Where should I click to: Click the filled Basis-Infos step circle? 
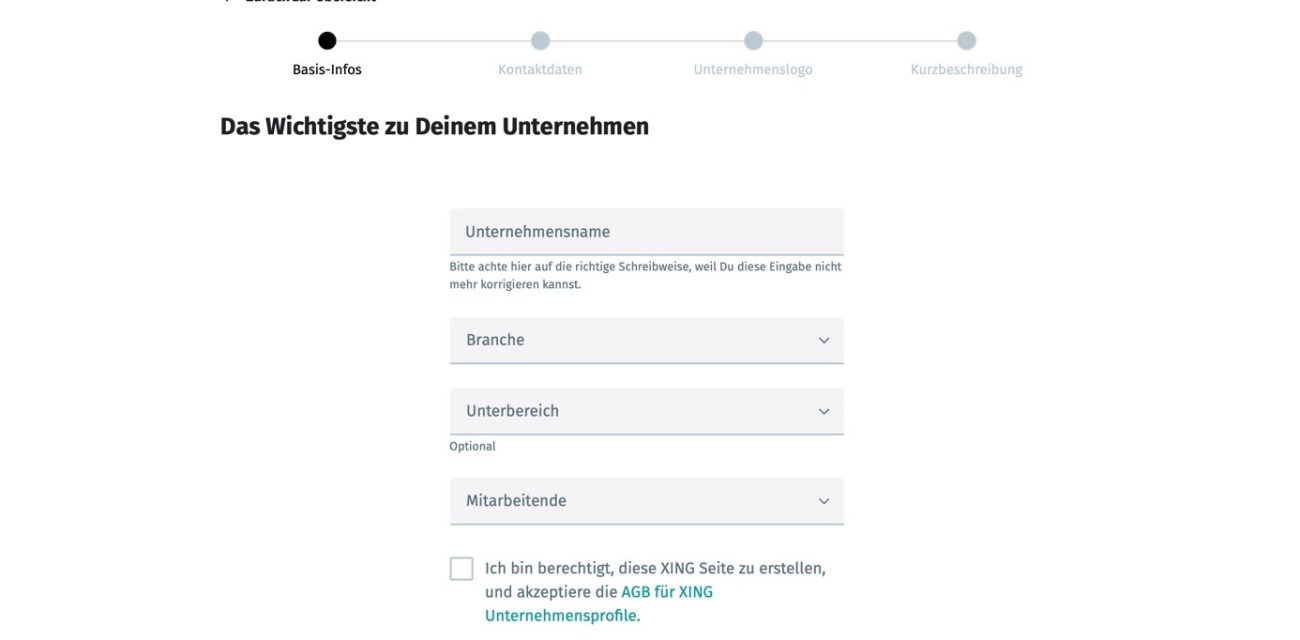328,41
